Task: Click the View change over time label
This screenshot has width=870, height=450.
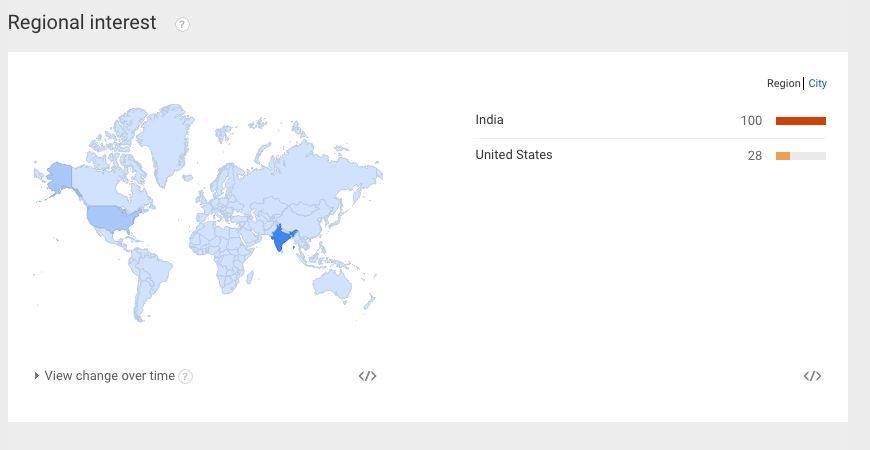Action: 109,376
